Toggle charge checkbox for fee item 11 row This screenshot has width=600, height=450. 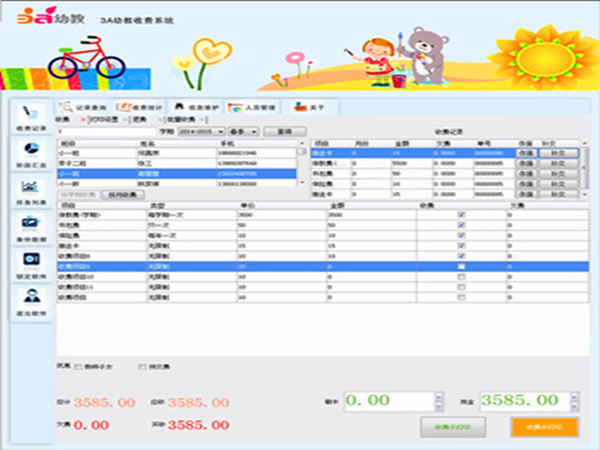[x=461, y=287]
